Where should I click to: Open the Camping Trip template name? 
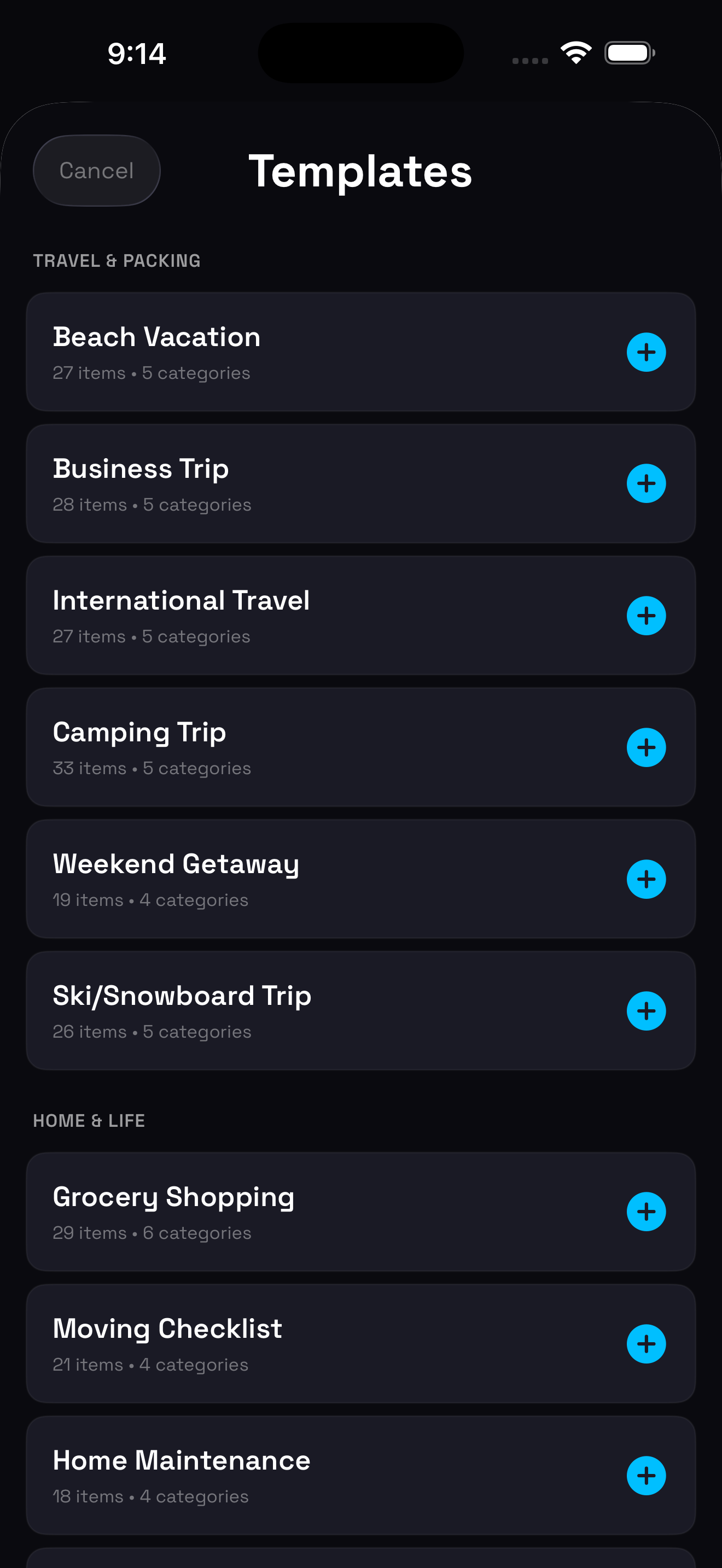point(139,732)
